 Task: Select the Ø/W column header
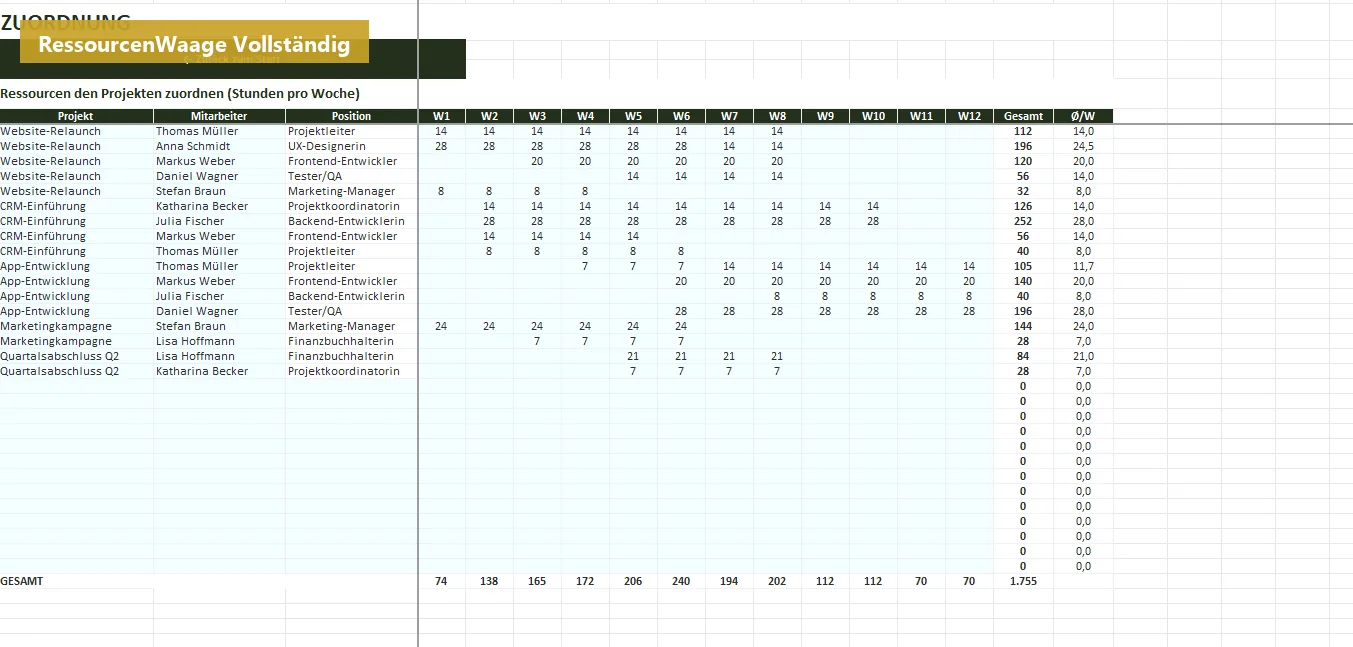(x=1083, y=116)
